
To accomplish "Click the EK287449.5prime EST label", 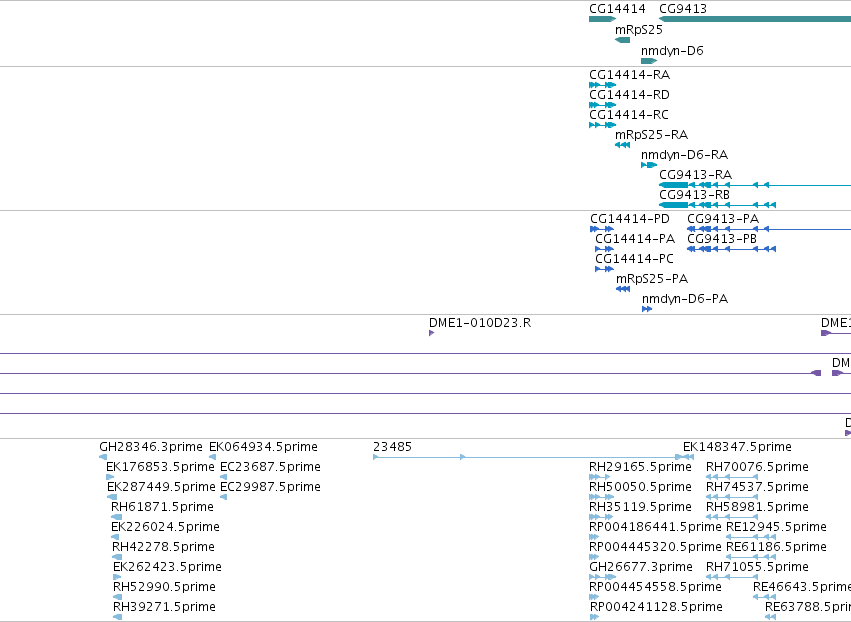I will click(x=161, y=487).
